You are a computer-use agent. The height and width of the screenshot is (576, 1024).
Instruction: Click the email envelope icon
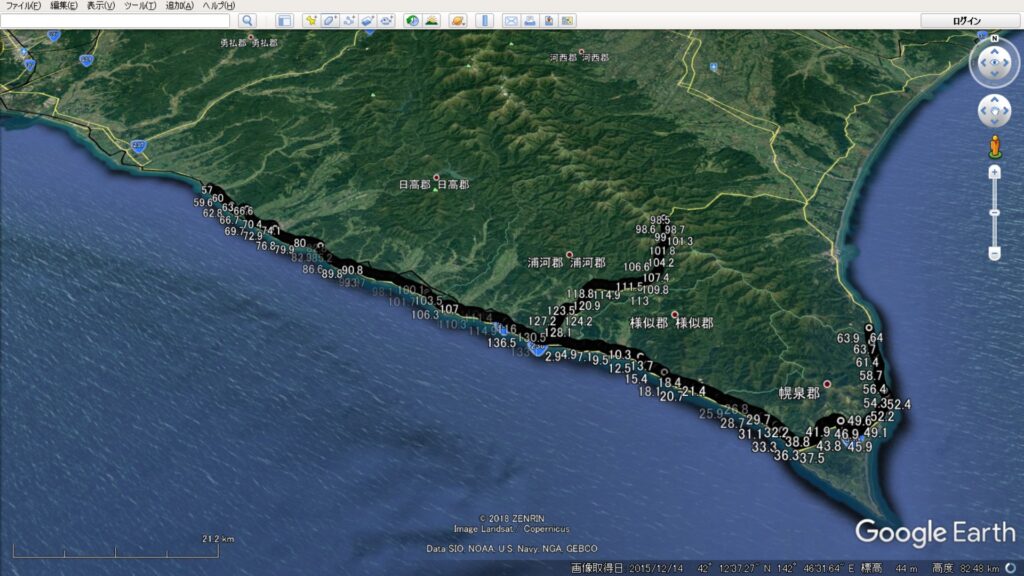pos(511,20)
